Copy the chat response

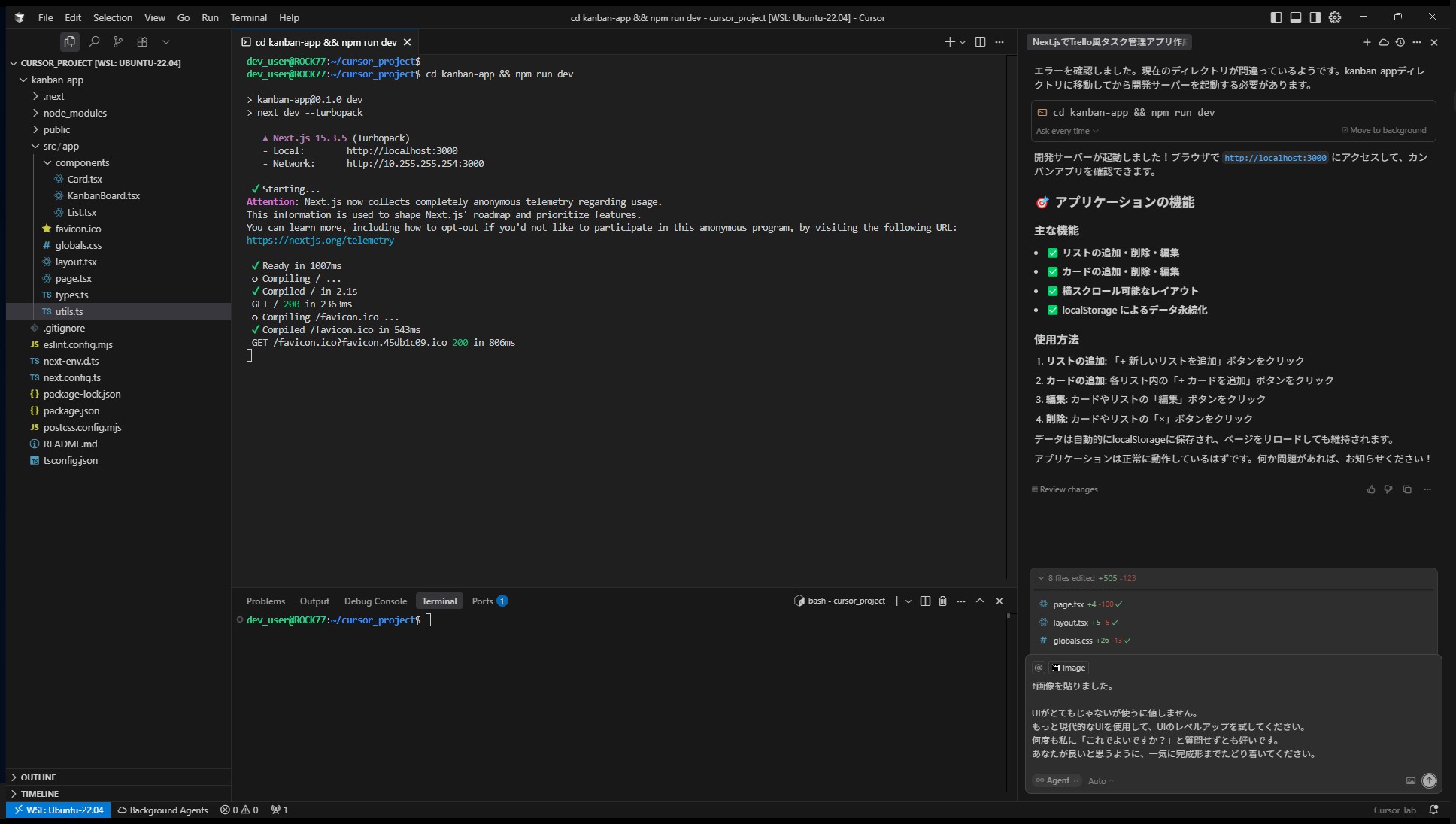pyautogui.click(x=1407, y=489)
